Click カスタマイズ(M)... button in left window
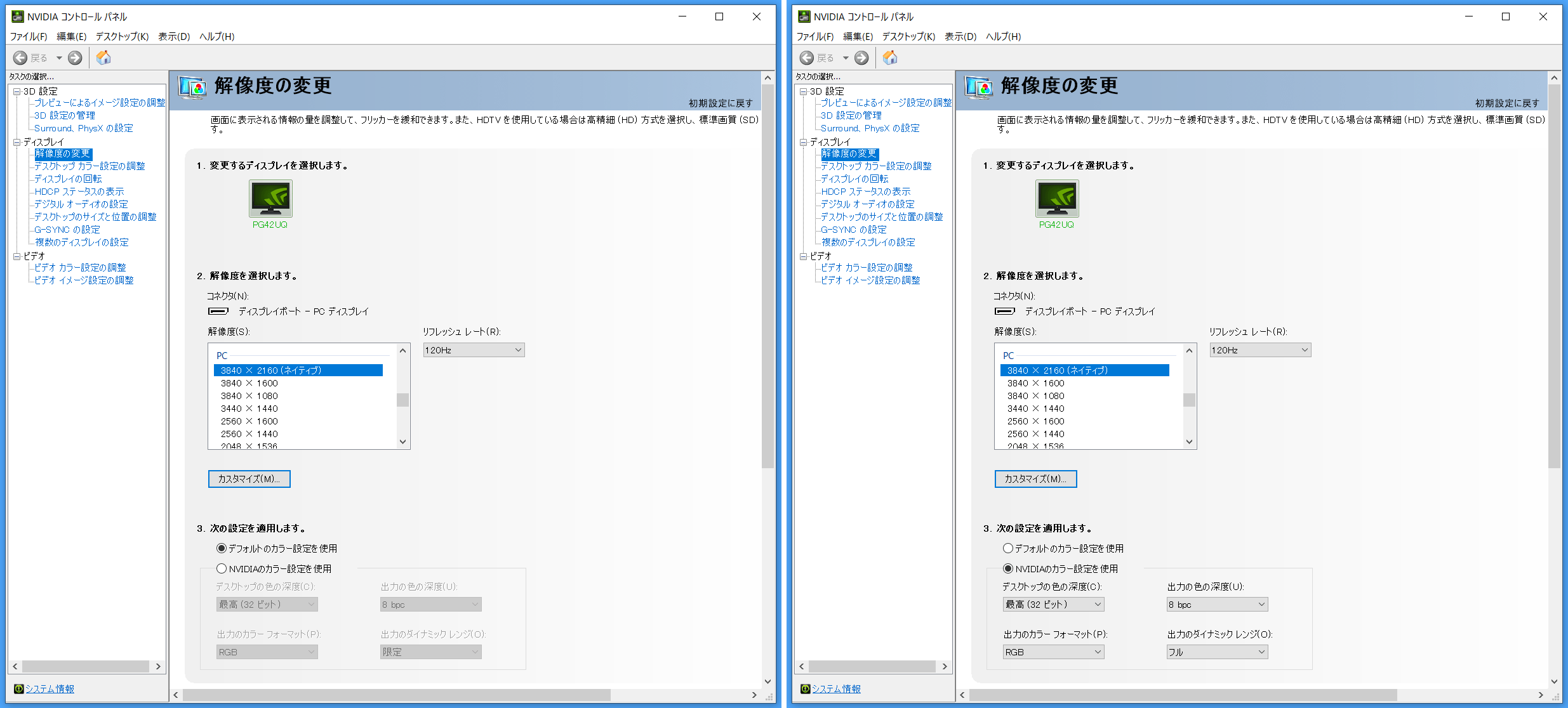Viewport: 1568px width, 708px height. (249, 479)
